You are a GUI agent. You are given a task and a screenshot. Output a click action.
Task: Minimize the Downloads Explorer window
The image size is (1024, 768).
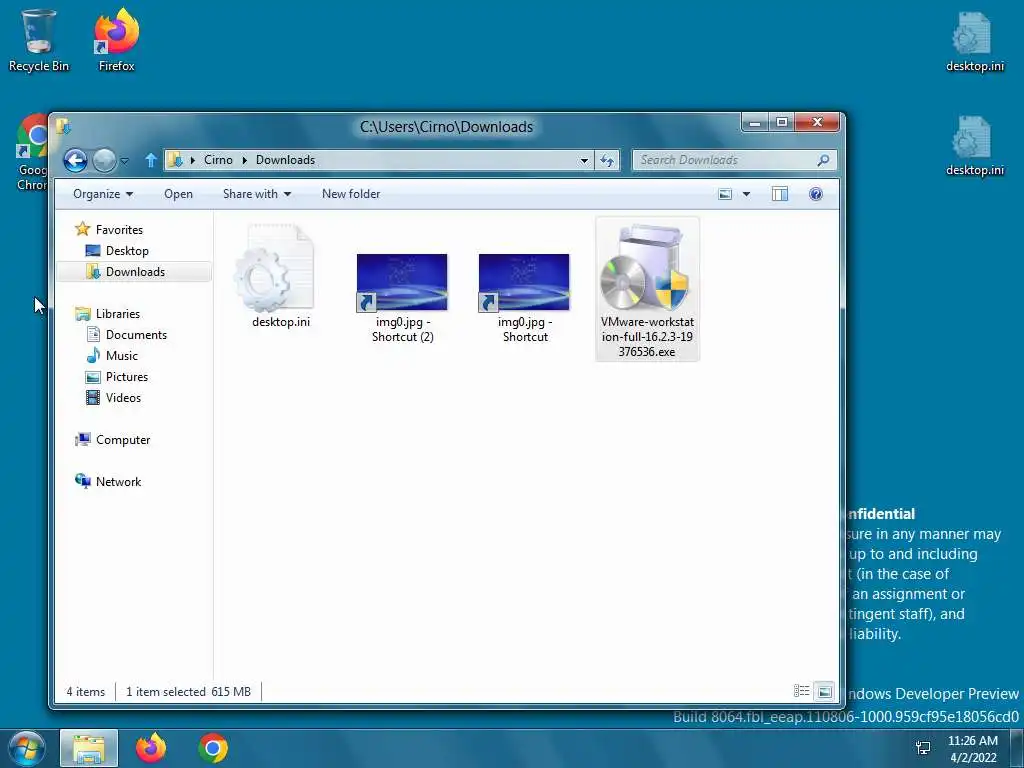(x=756, y=123)
